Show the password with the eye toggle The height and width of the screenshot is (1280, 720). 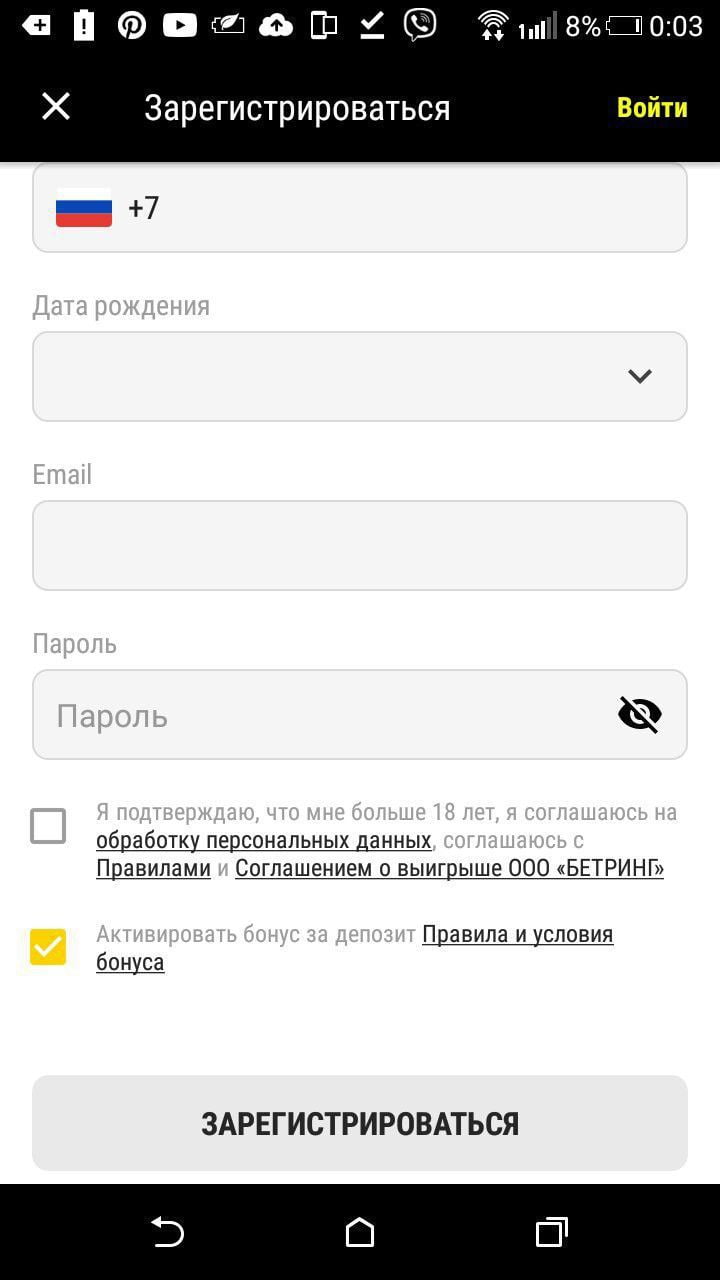click(638, 714)
